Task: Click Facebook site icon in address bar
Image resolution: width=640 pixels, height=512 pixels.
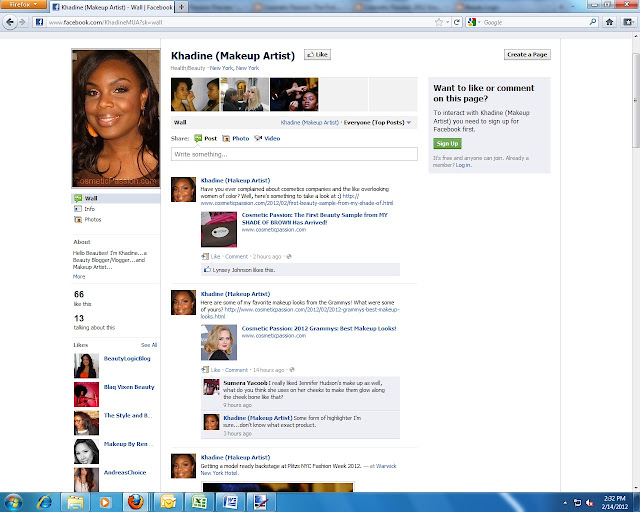Action: [x=39, y=22]
